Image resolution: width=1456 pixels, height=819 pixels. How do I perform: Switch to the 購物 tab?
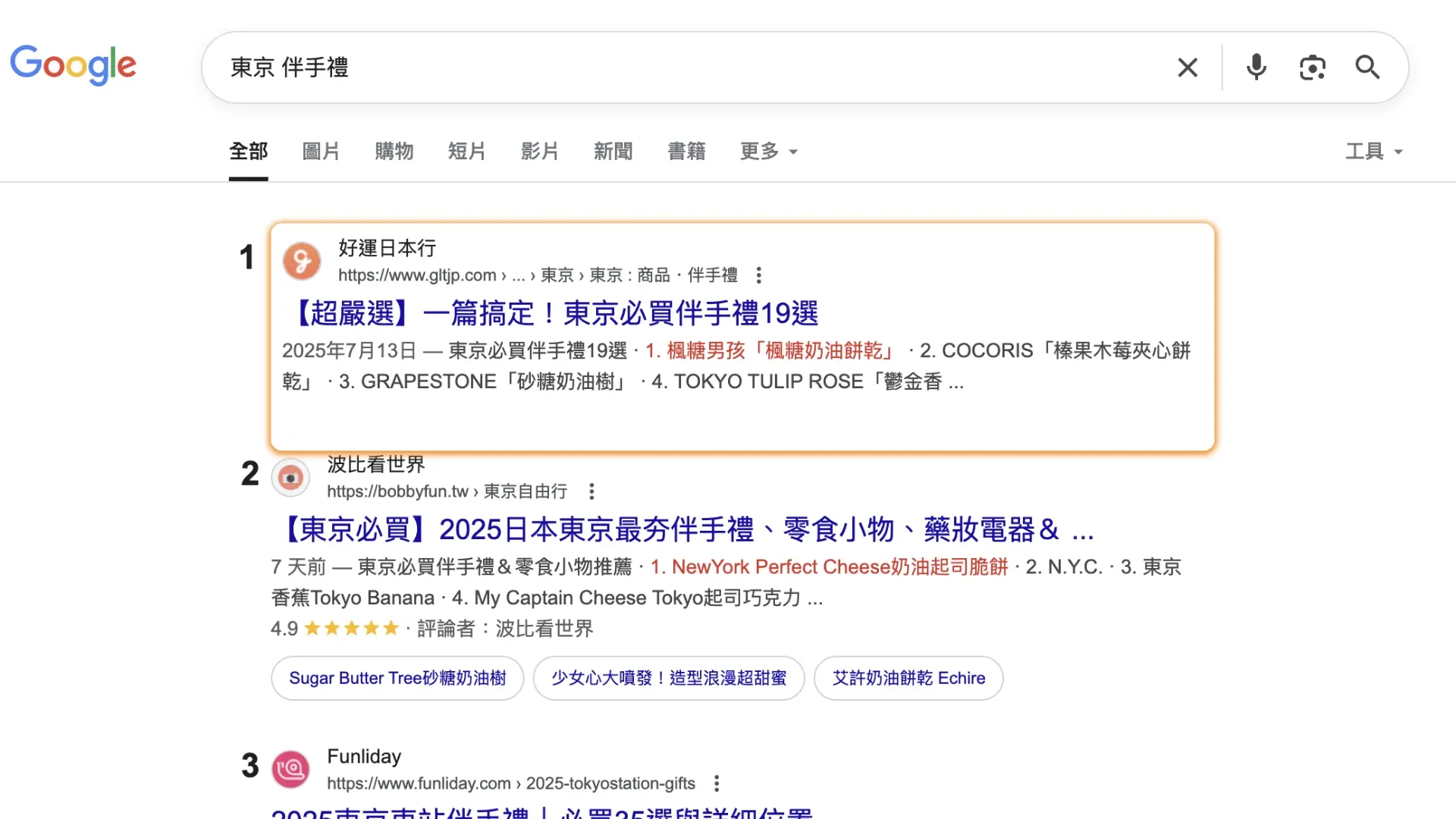pyautogui.click(x=394, y=151)
